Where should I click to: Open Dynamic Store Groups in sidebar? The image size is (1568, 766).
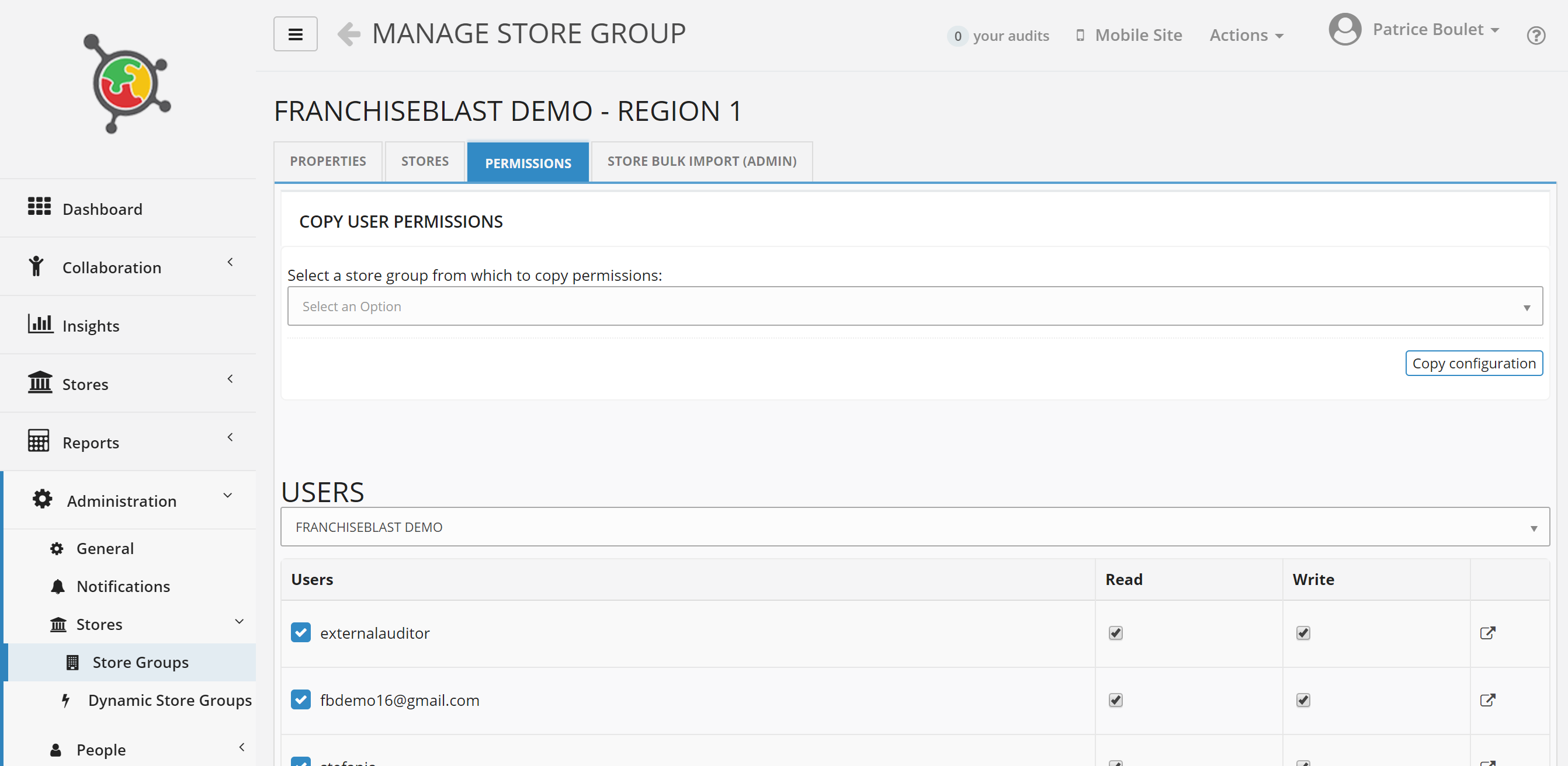point(169,700)
